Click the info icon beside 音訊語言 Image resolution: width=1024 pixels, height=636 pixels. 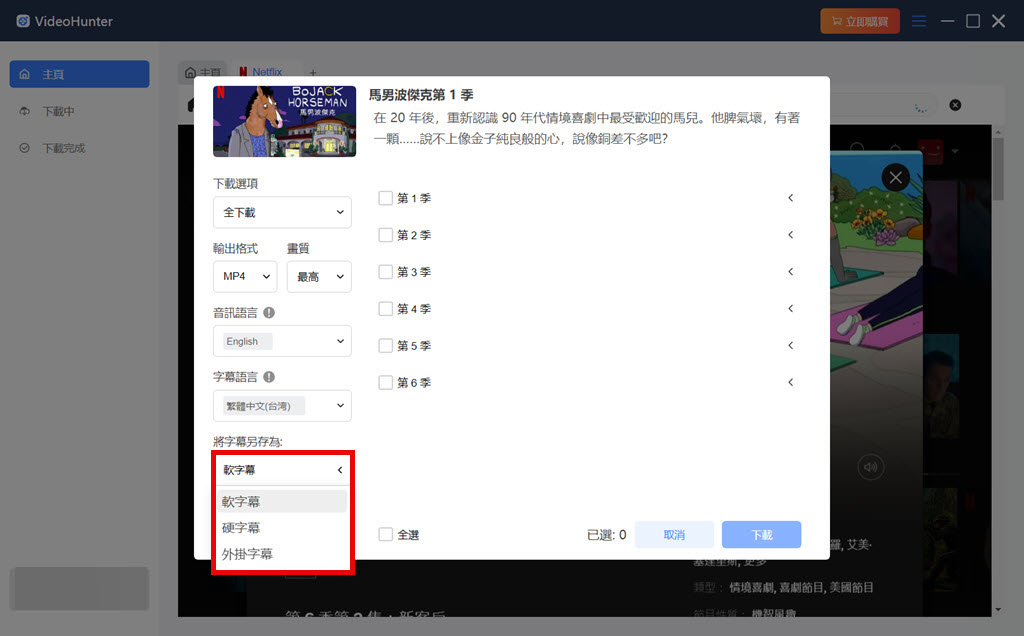pos(271,312)
